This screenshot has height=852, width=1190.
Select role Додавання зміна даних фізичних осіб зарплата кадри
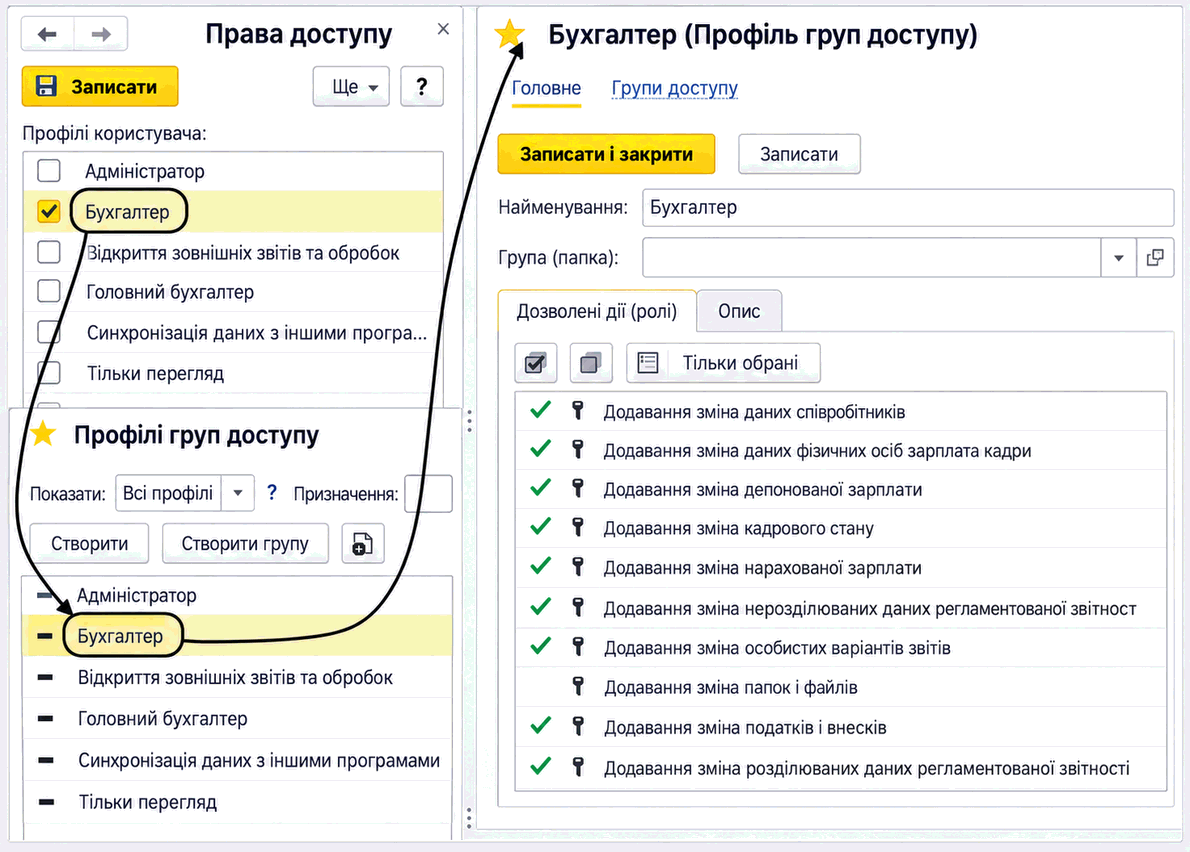click(841, 451)
